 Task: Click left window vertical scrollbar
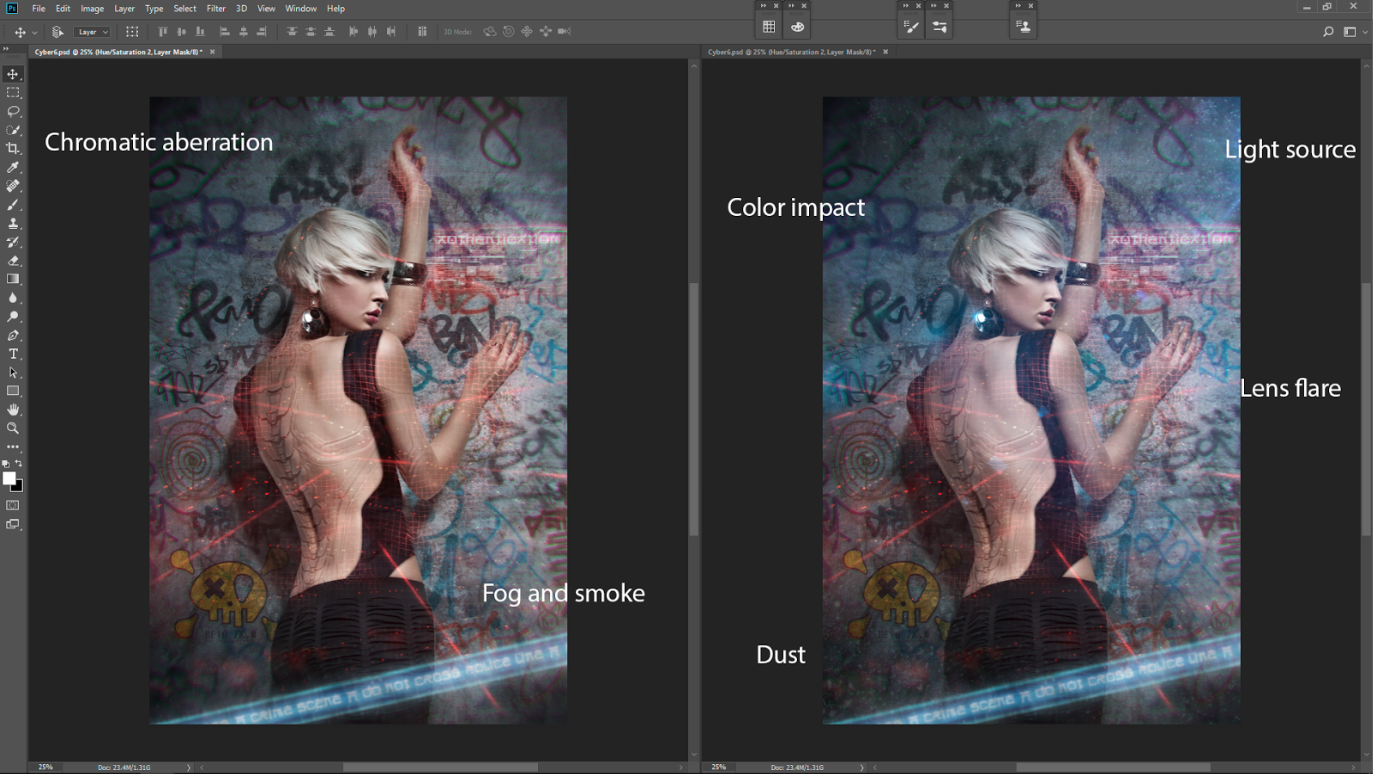click(693, 410)
